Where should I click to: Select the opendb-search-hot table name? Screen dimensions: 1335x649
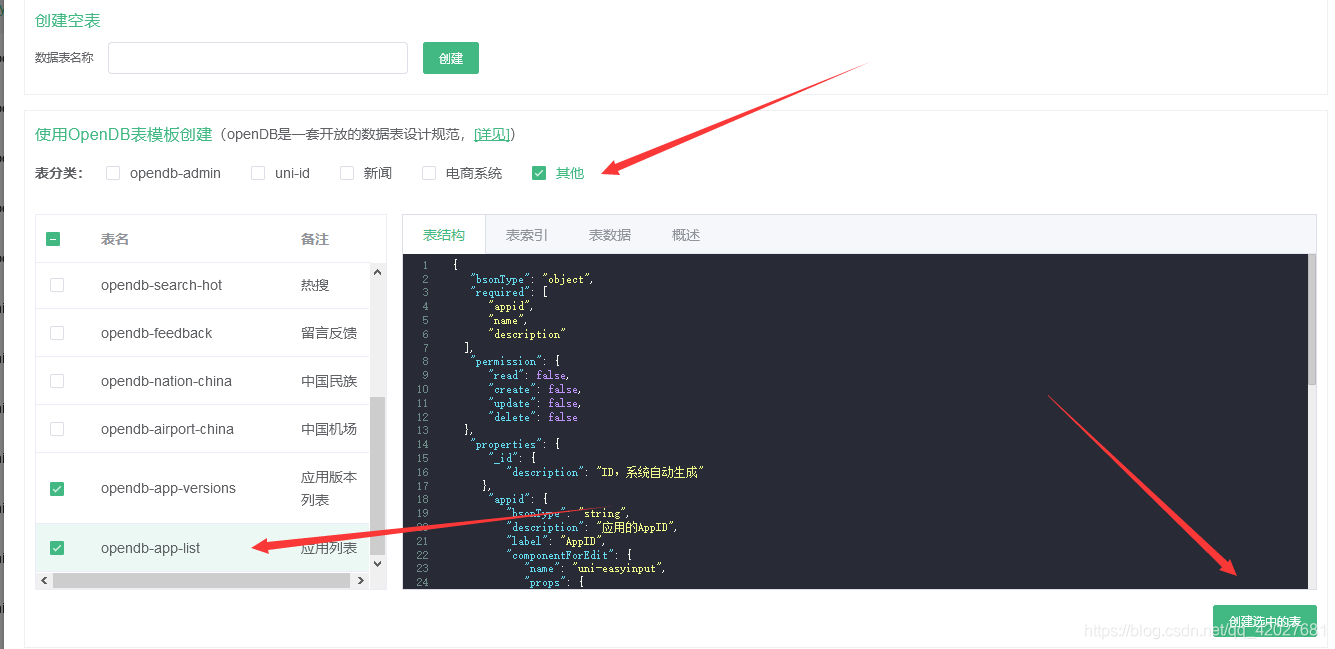click(162, 285)
